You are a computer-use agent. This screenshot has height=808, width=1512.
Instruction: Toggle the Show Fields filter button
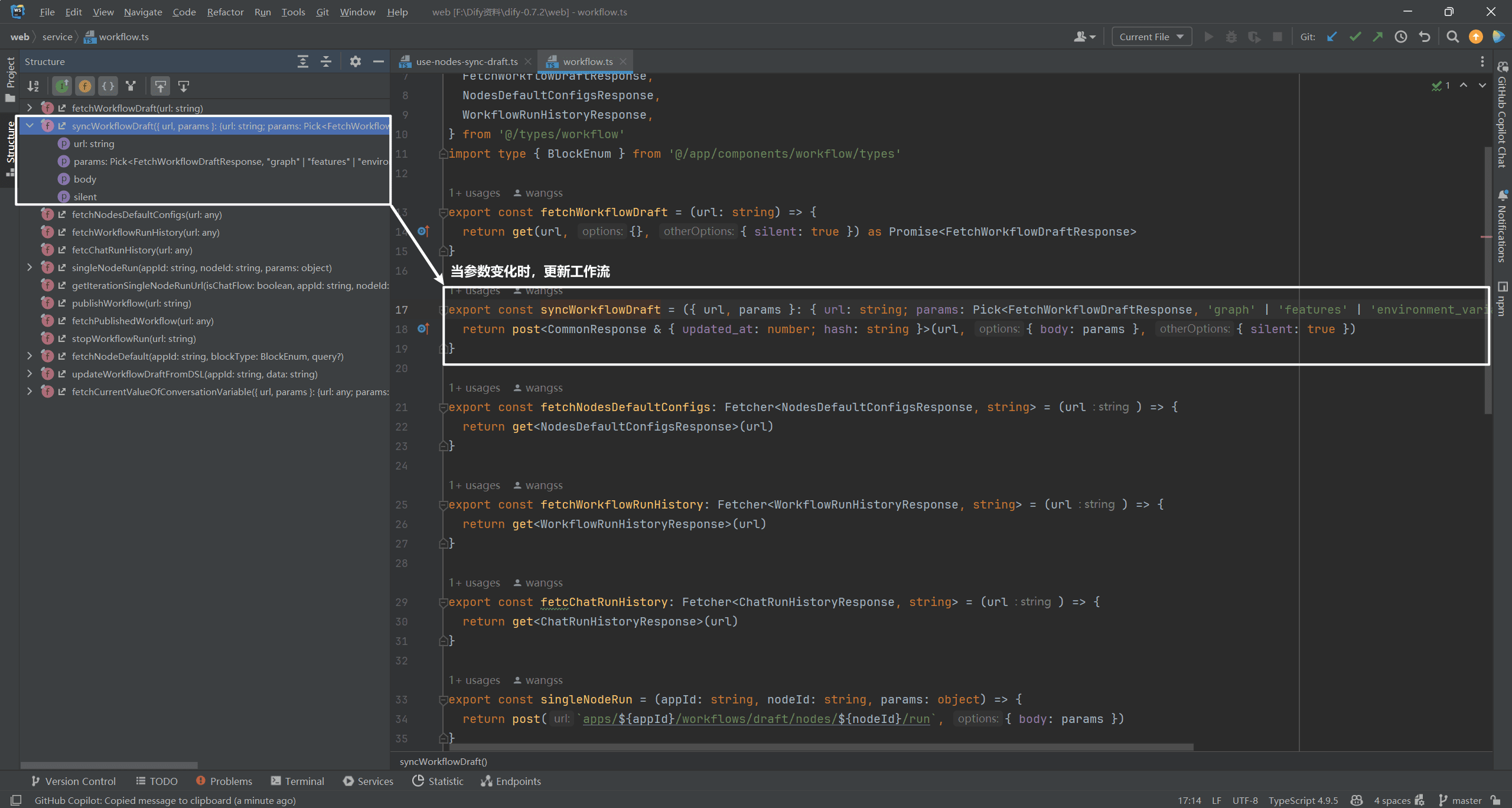point(85,86)
